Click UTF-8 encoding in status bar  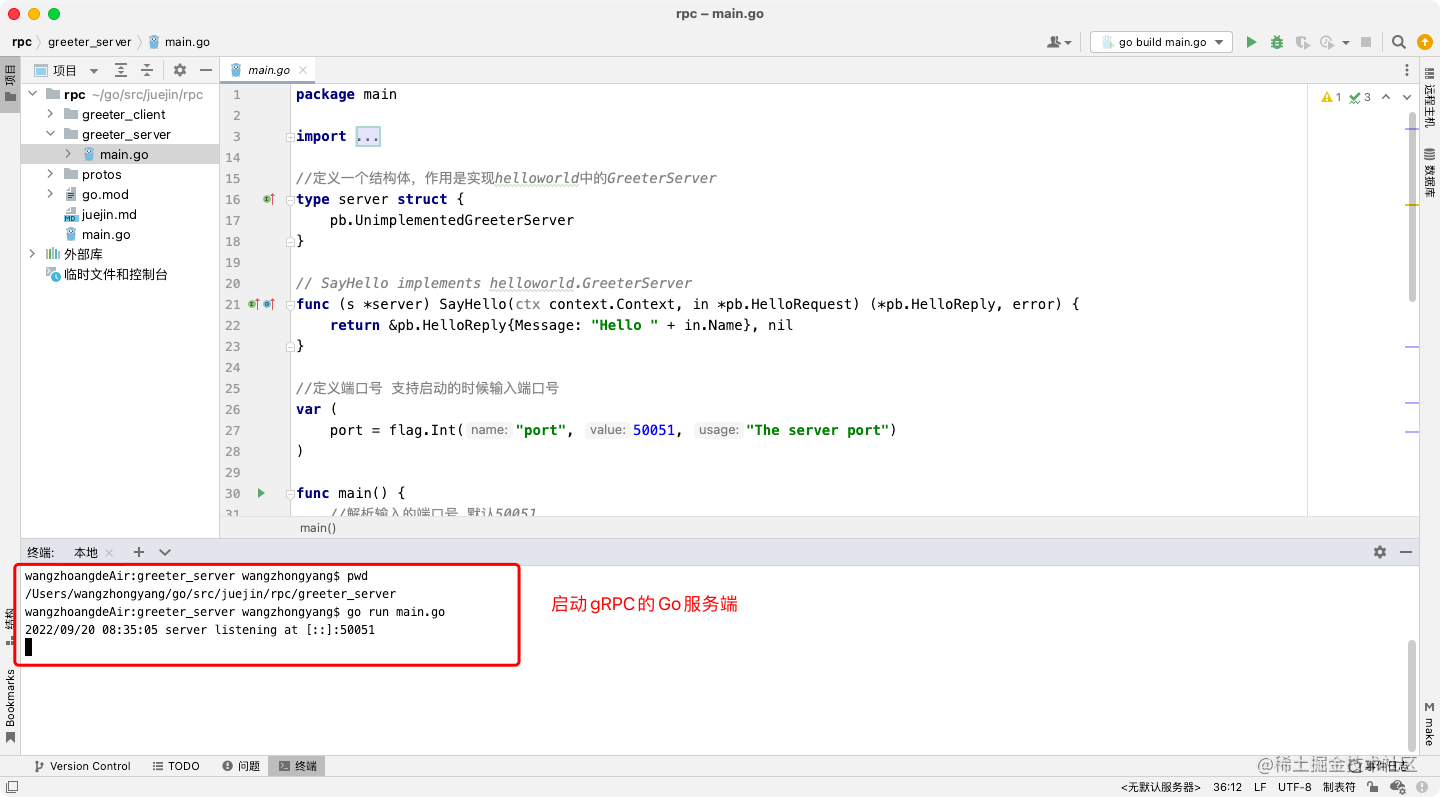click(x=1294, y=787)
